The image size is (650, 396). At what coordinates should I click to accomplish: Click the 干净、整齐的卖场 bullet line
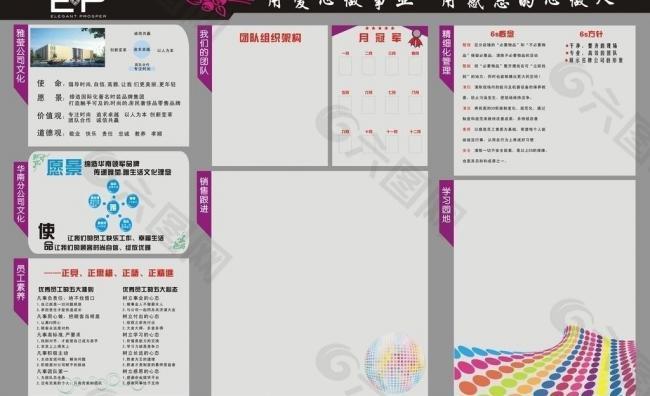point(592,46)
